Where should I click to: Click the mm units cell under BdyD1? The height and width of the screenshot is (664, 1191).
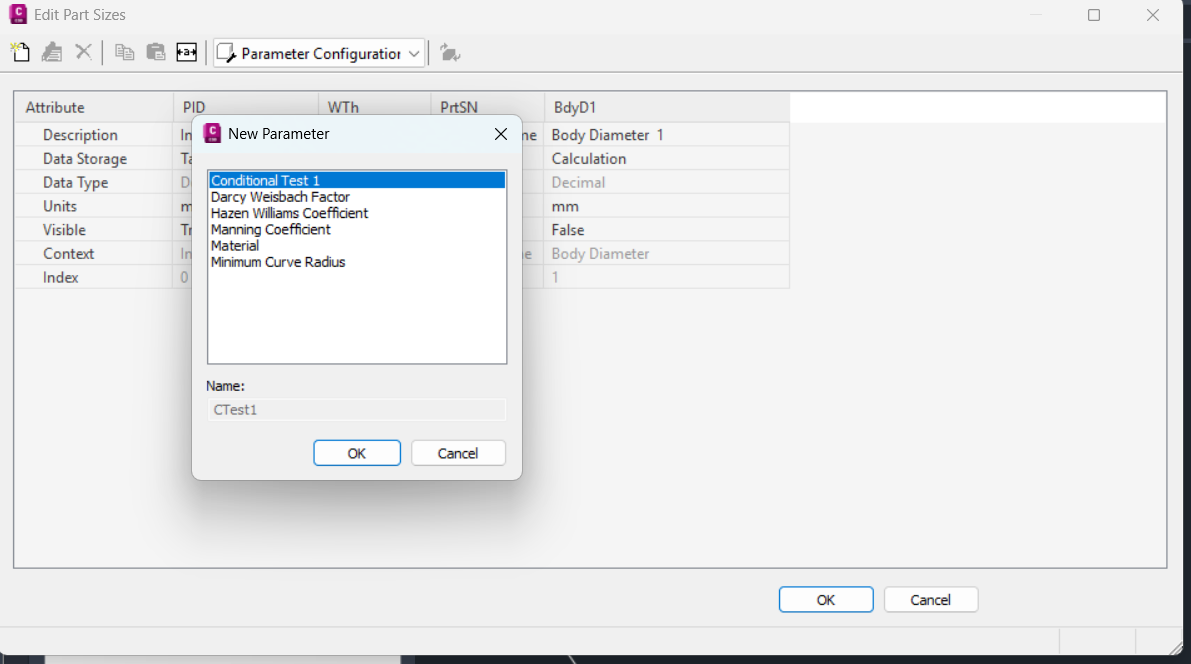[667, 206]
